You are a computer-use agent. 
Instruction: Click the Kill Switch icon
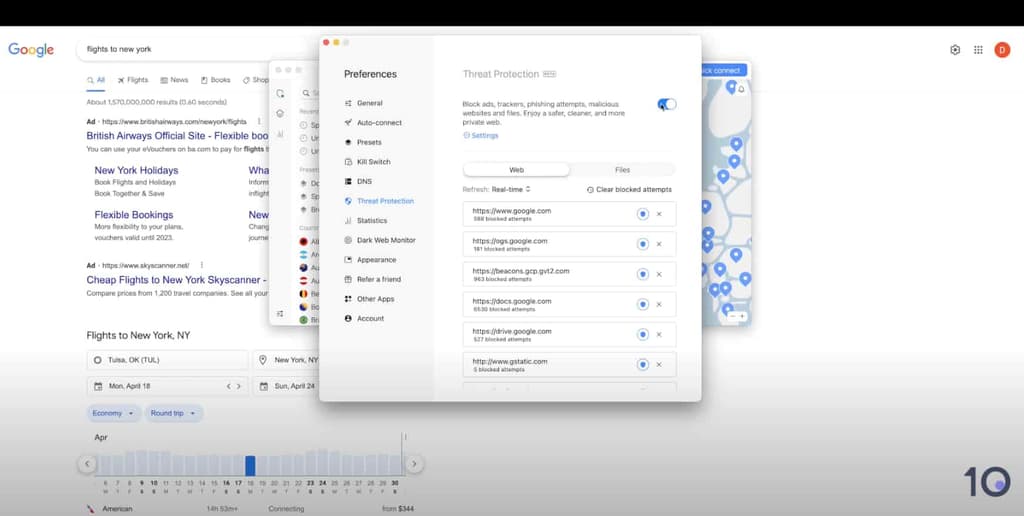pos(348,162)
